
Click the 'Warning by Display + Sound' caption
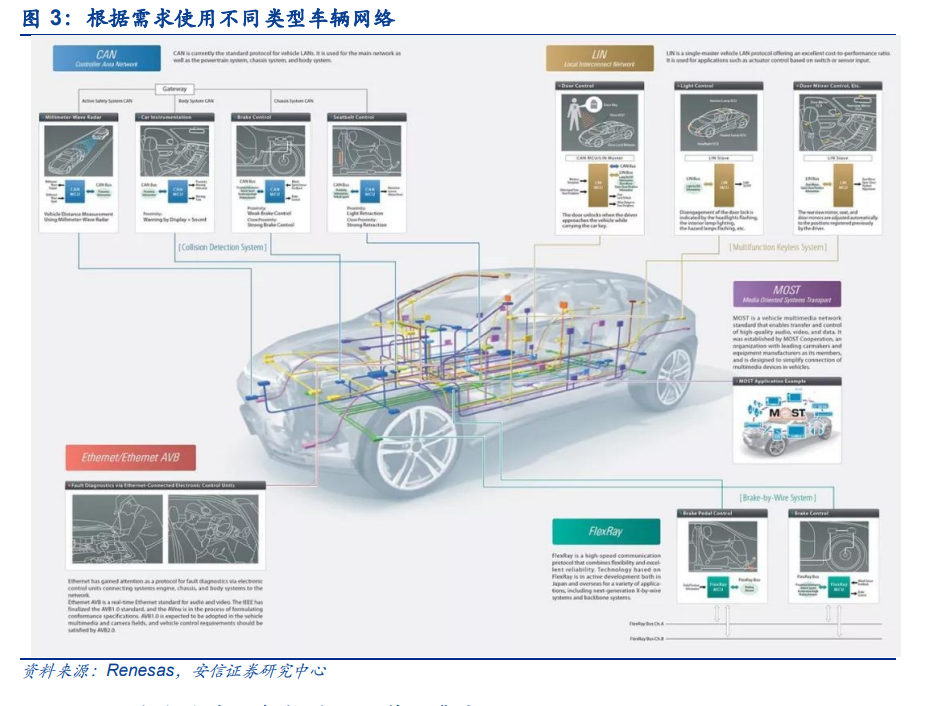coord(175,220)
